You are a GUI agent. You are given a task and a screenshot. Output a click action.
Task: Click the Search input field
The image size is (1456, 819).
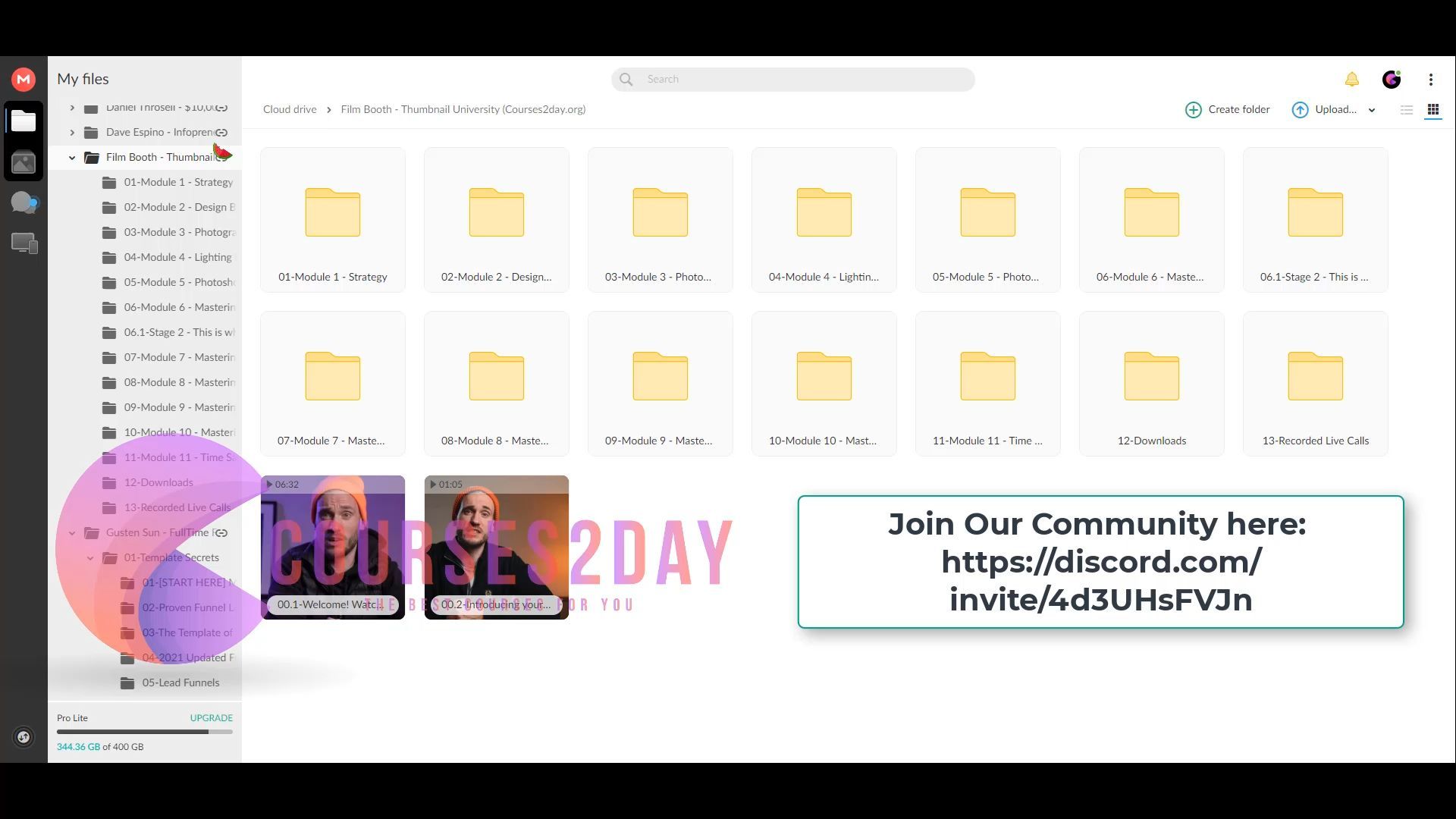[793, 80]
